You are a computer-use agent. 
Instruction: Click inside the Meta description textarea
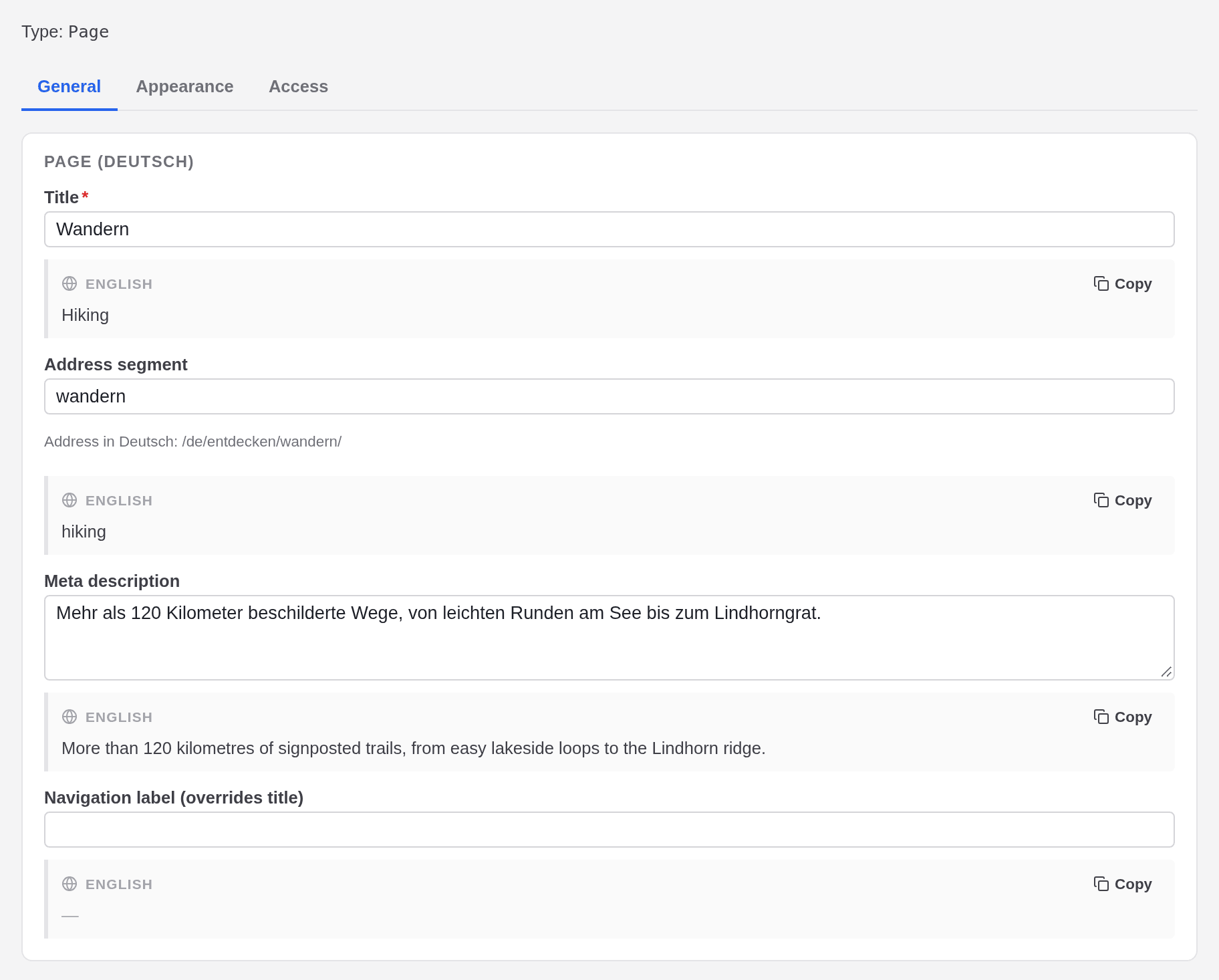(x=609, y=638)
